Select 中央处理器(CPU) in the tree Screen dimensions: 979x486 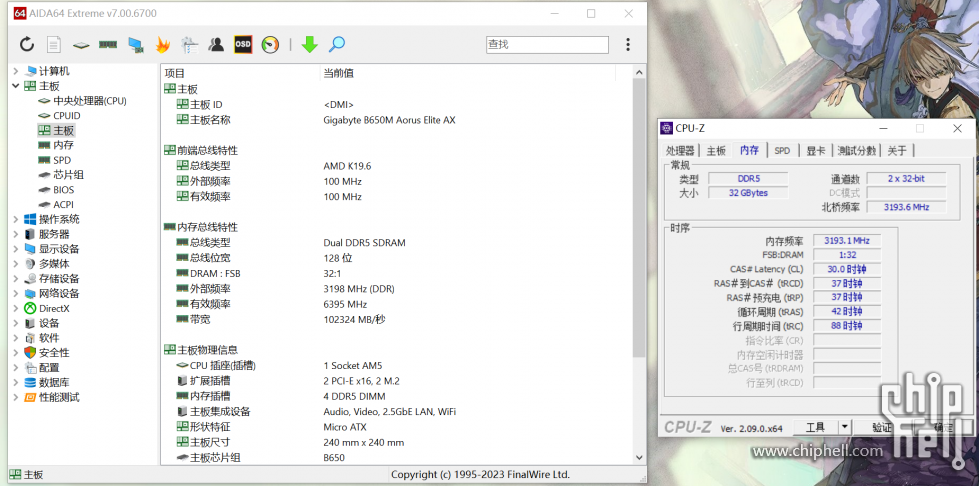[89, 101]
